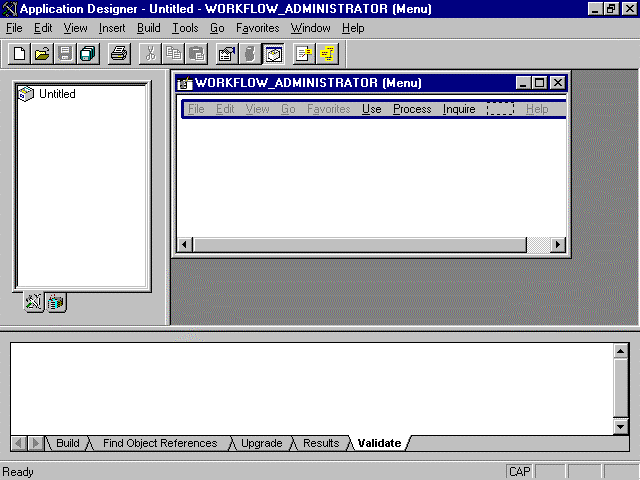Click output pane scroll-up arrow

point(620,351)
